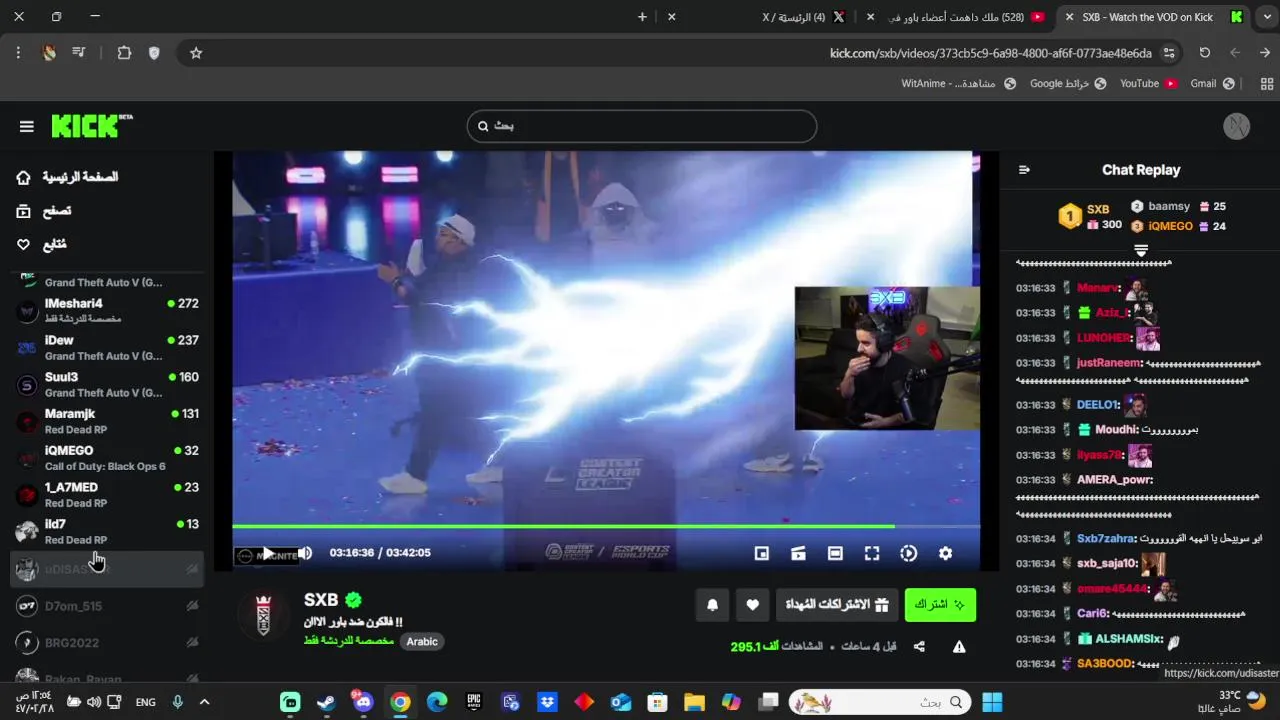Toggle picture-in-picture mini player

click(x=761, y=553)
